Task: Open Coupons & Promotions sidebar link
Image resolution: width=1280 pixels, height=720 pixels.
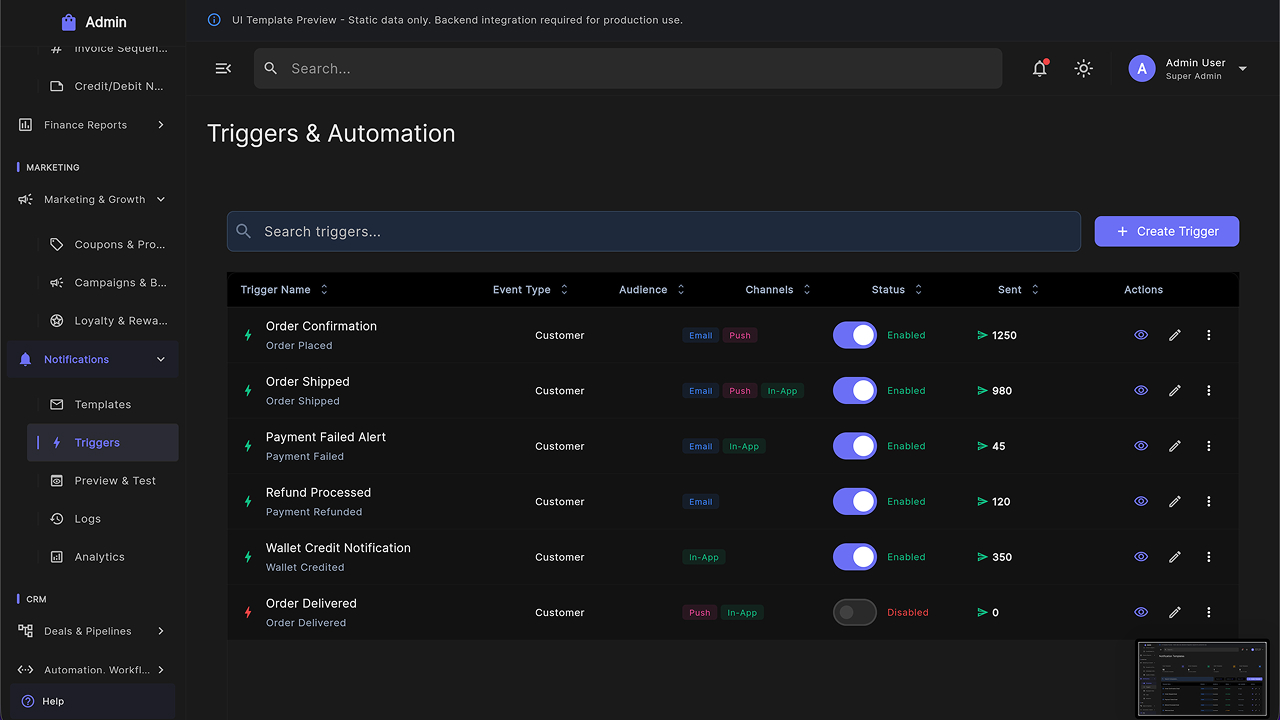Action: pos(103,244)
